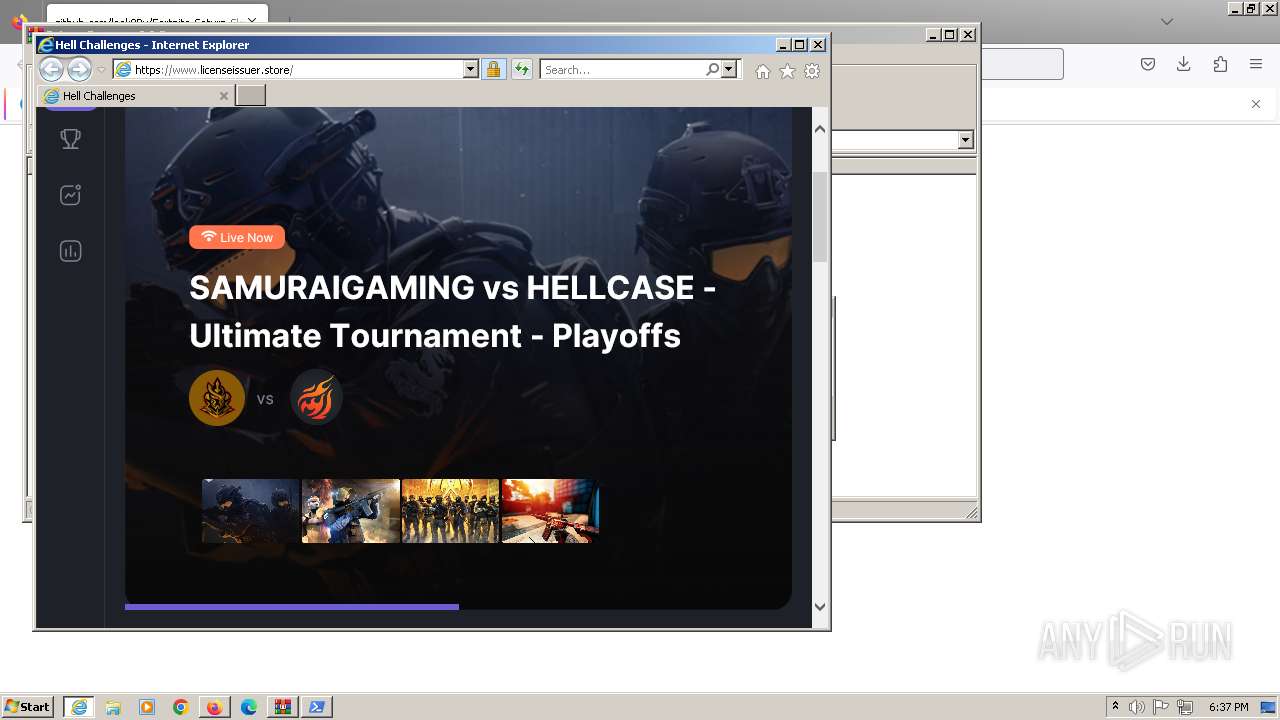Open the bar statistics sidebar icon
This screenshot has height=720, width=1280.
click(70, 251)
